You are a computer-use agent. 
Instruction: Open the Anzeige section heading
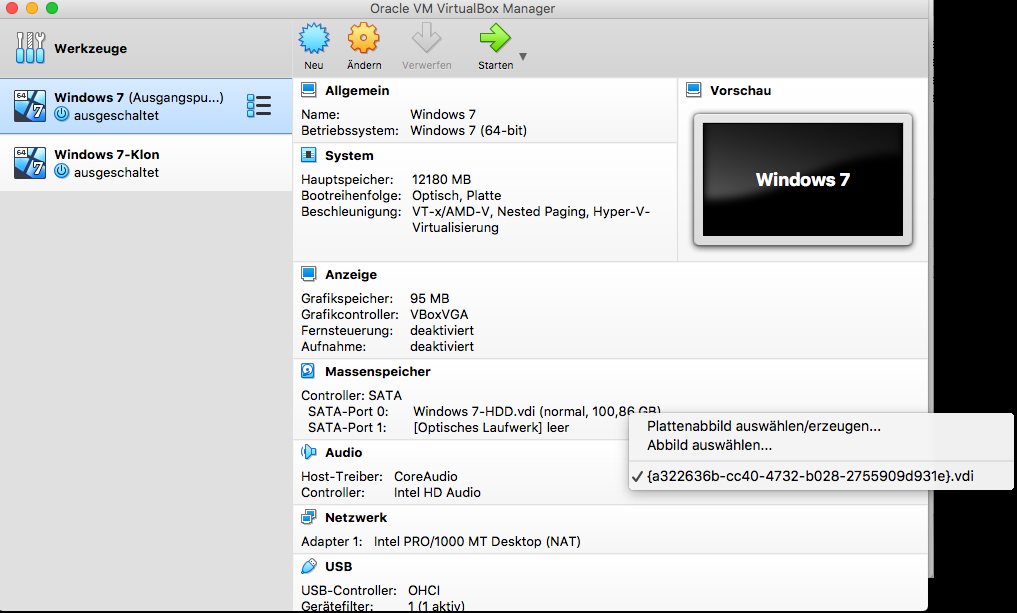click(351, 274)
